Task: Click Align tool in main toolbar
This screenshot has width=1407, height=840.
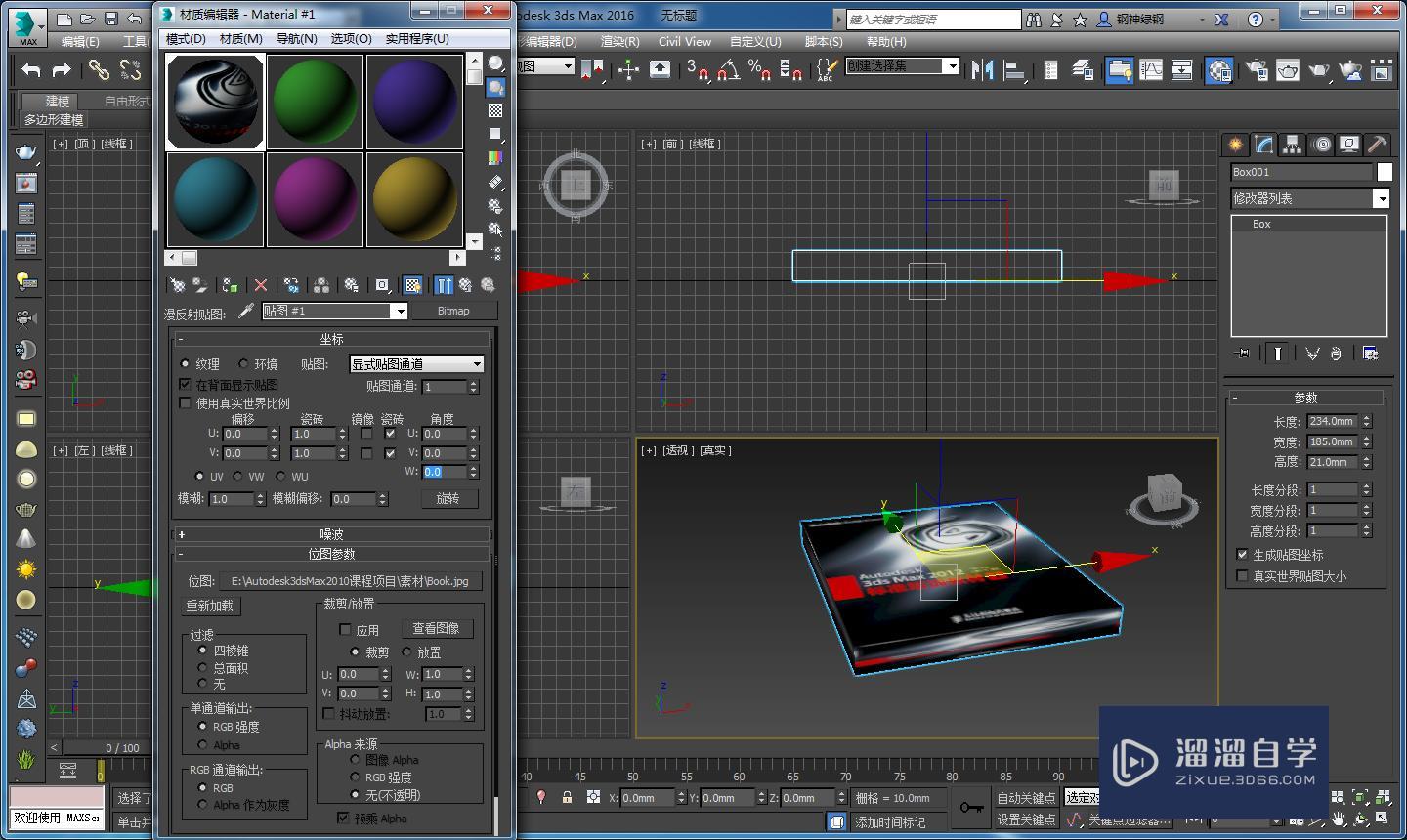Action: (x=1015, y=69)
